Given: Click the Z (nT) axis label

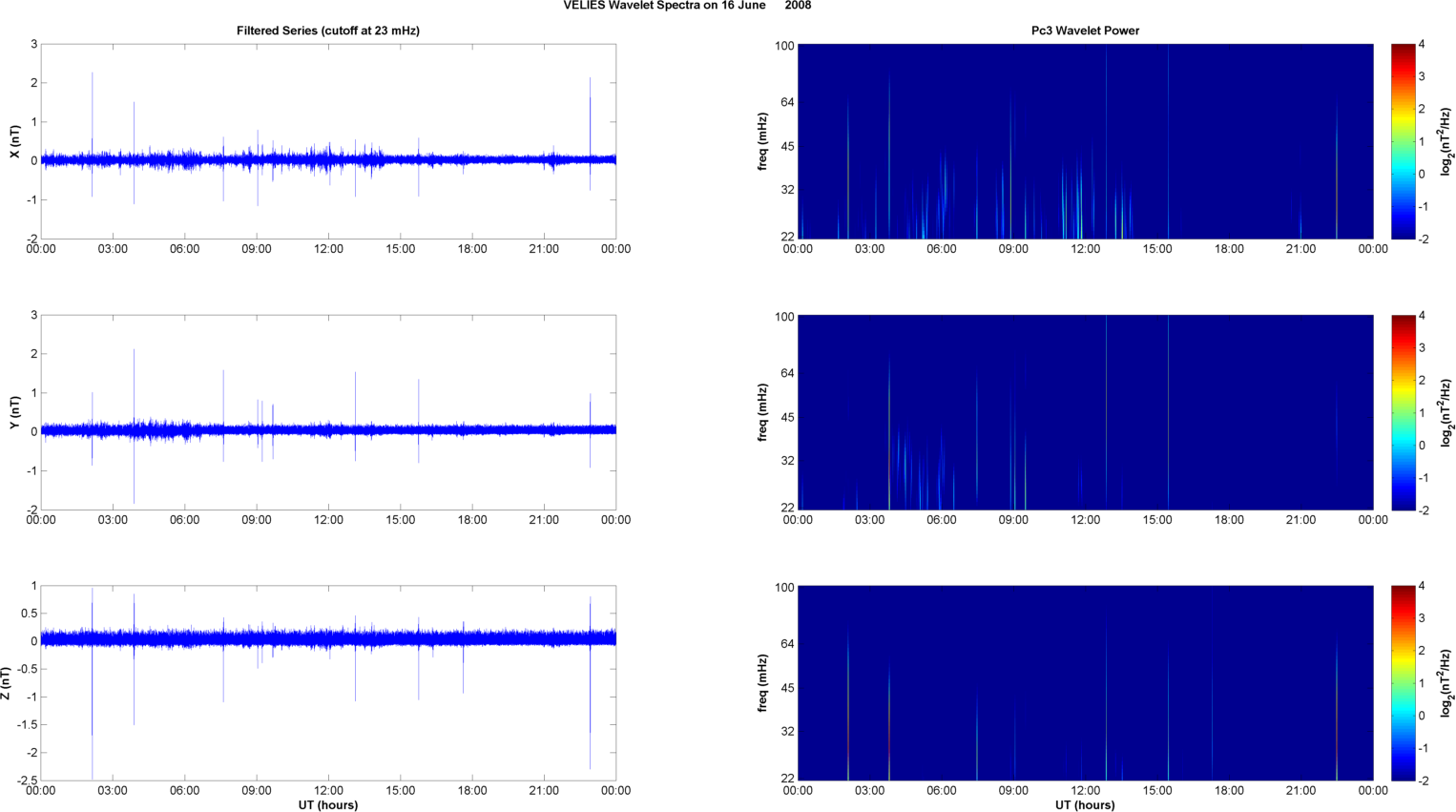Looking at the screenshot, I should 6,683.
